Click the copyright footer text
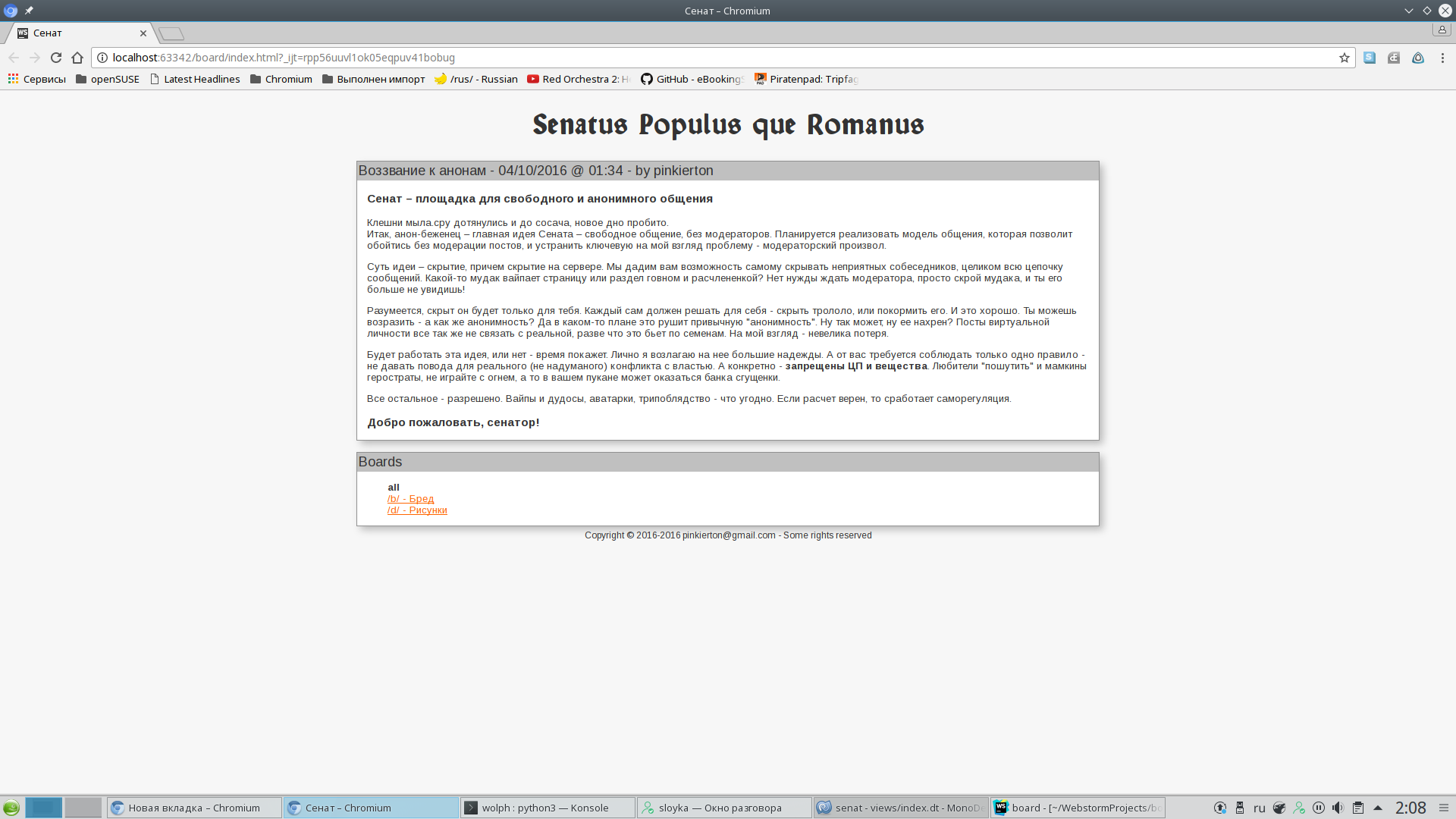The height and width of the screenshot is (819, 1456). click(728, 535)
